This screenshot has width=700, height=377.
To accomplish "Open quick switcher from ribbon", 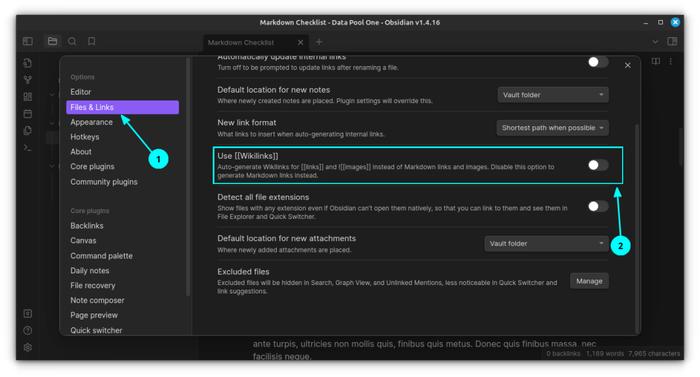I will (x=28, y=63).
